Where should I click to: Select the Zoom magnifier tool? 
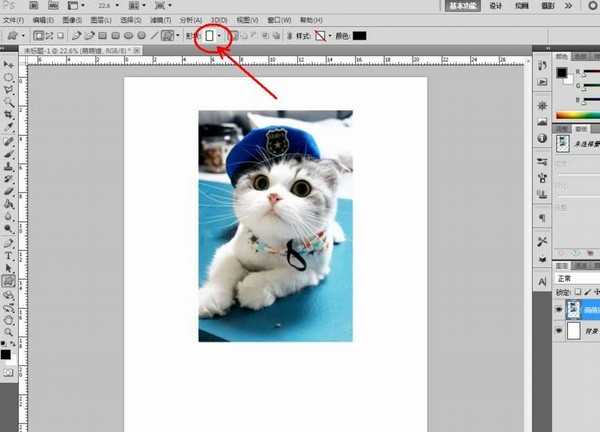[9, 333]
